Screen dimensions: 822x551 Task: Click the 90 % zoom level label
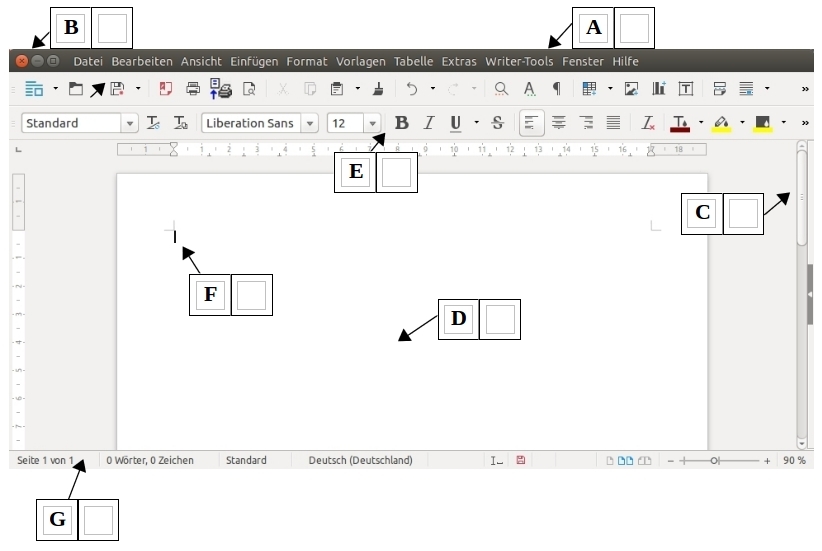[x=794, y=460]
